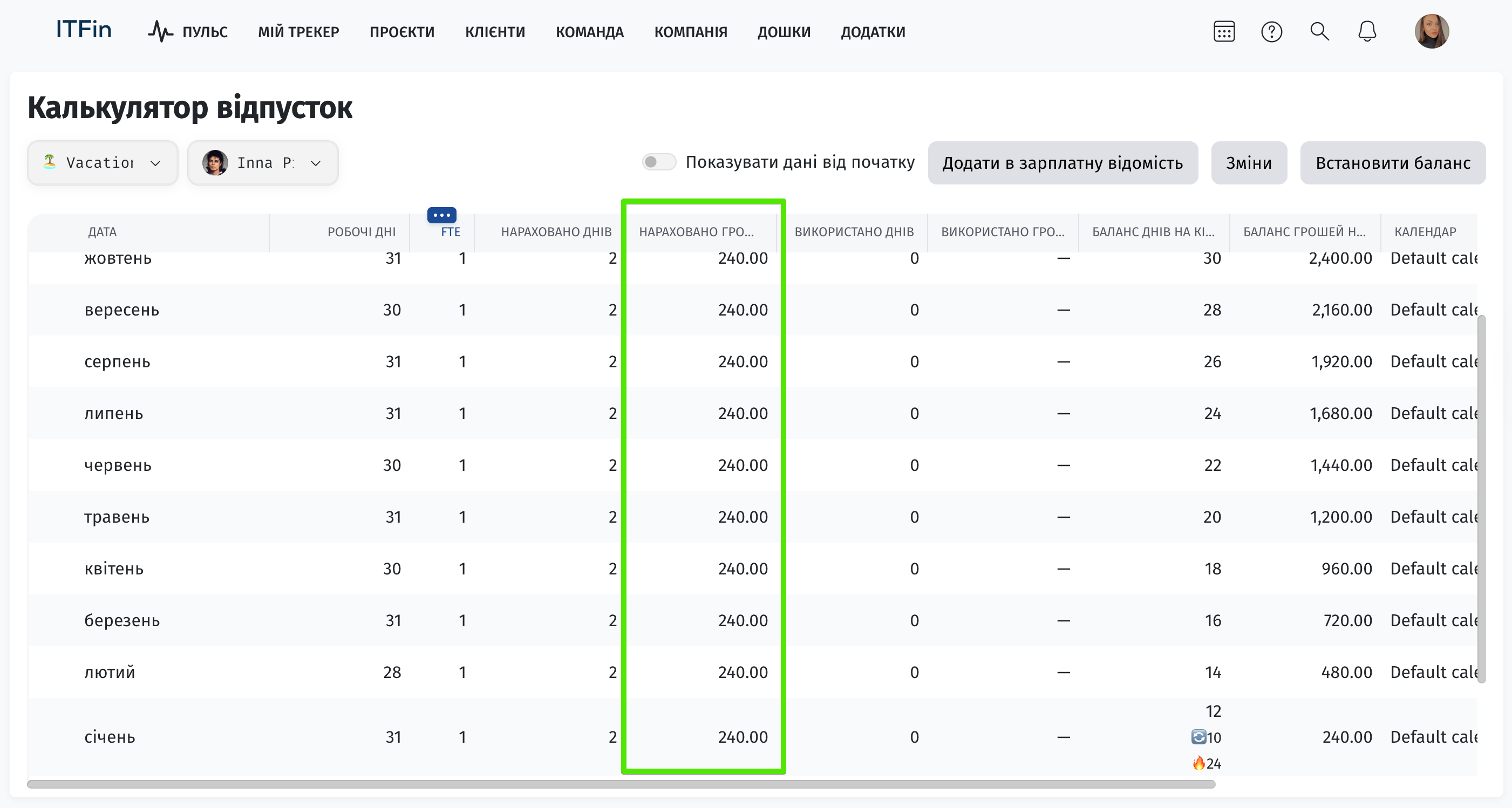Image resolution: width=1512 pixels, height=808 pixels.
Task: Click Встановити баланс button
Action: tap(1392, 163)
